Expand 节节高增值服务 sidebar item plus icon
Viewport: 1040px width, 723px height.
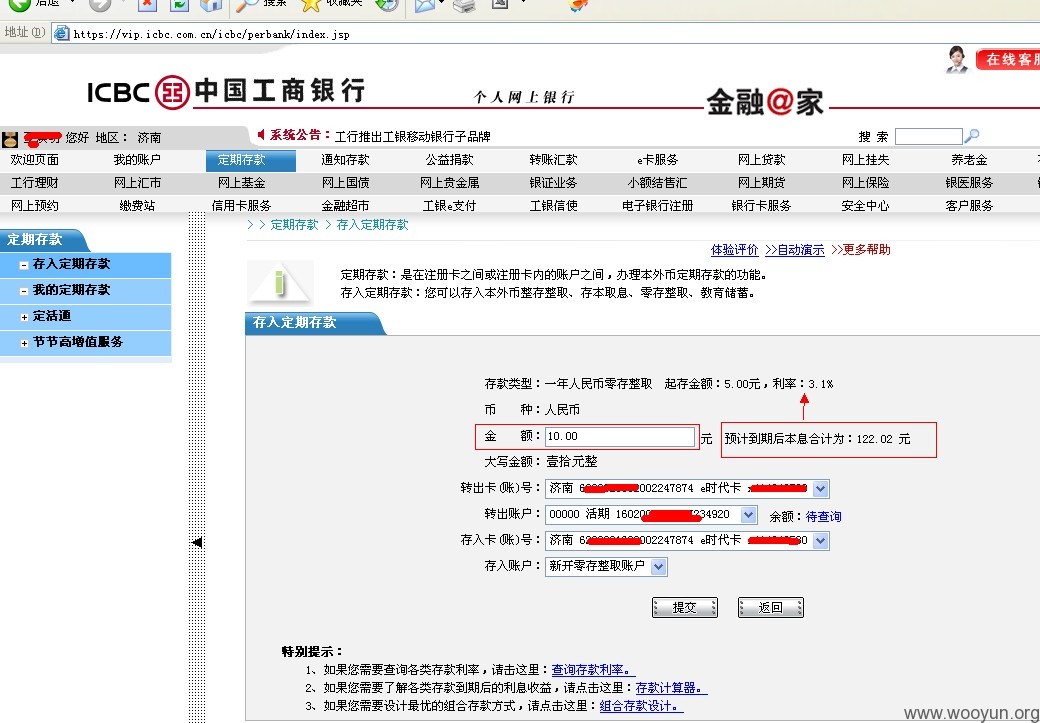pyautogui.click(x=24, y=343)
